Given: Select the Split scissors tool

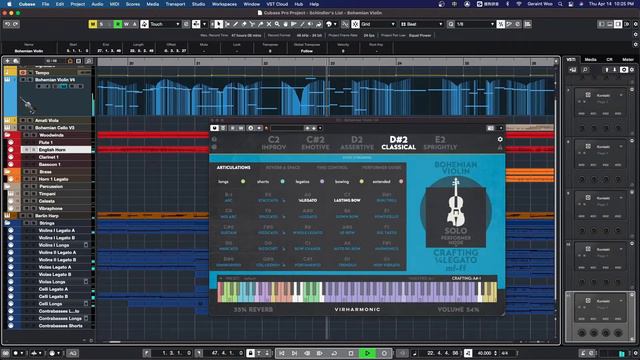Looking at the screenshot, I should coord(252,24).
